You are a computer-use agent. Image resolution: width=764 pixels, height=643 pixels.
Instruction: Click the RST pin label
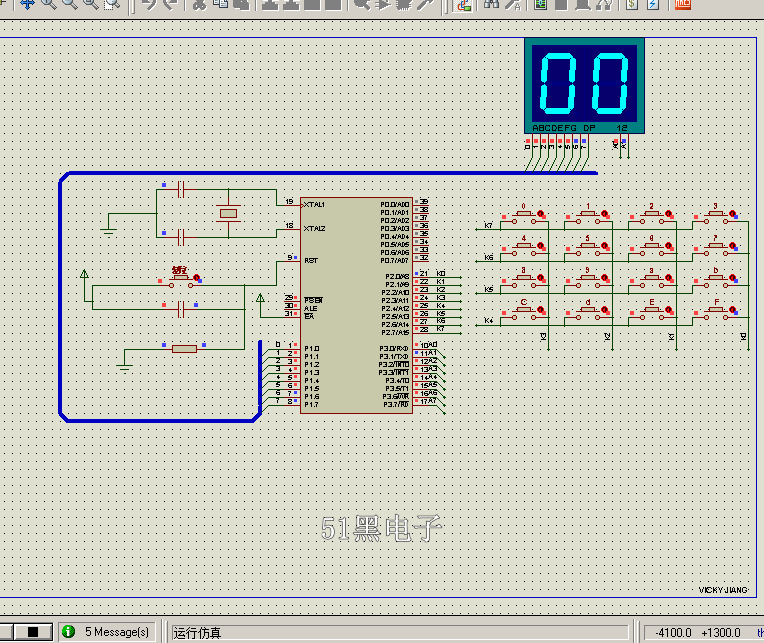[x=311, y=261]
